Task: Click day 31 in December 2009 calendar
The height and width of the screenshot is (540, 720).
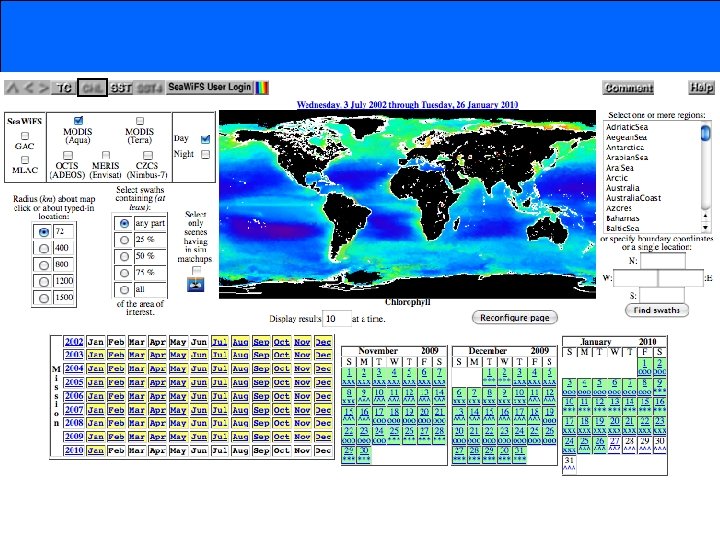Action: (x=519, y=455)
